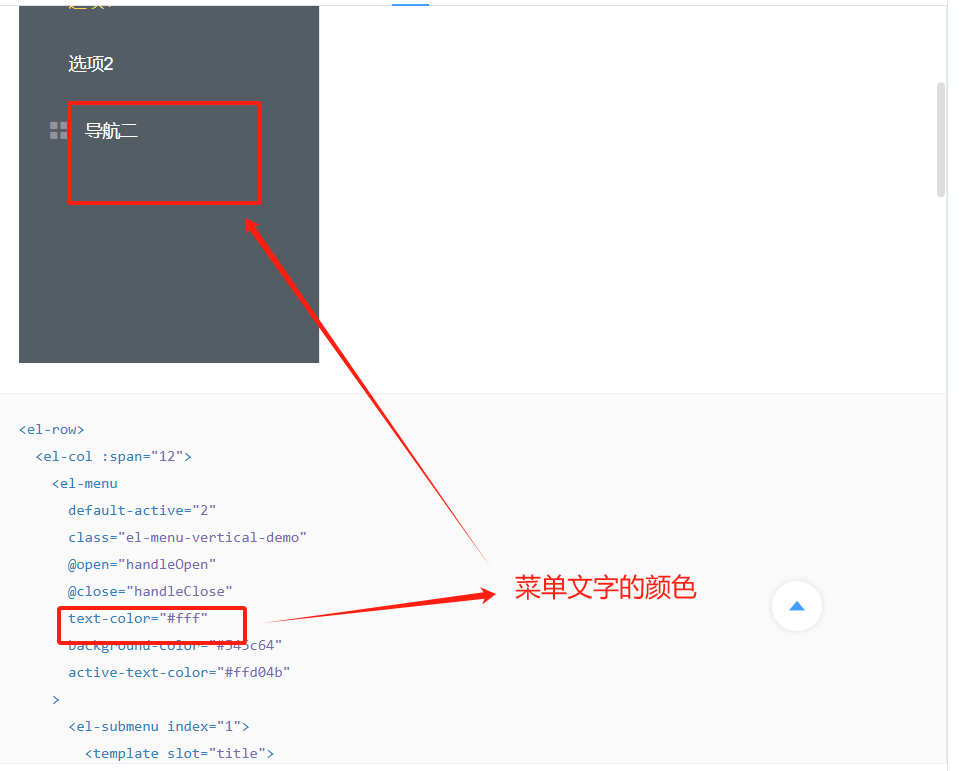Image resolution: width=961 pixels, height=771 pixels.
Task: Click the <el-row> opening tag
Action: click(51, 428)
